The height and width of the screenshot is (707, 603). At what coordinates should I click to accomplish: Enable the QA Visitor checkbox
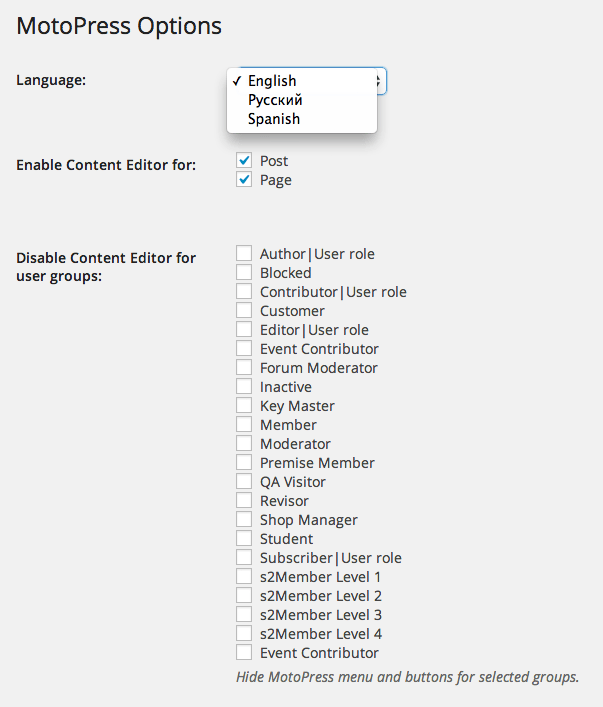click(244, 482)
